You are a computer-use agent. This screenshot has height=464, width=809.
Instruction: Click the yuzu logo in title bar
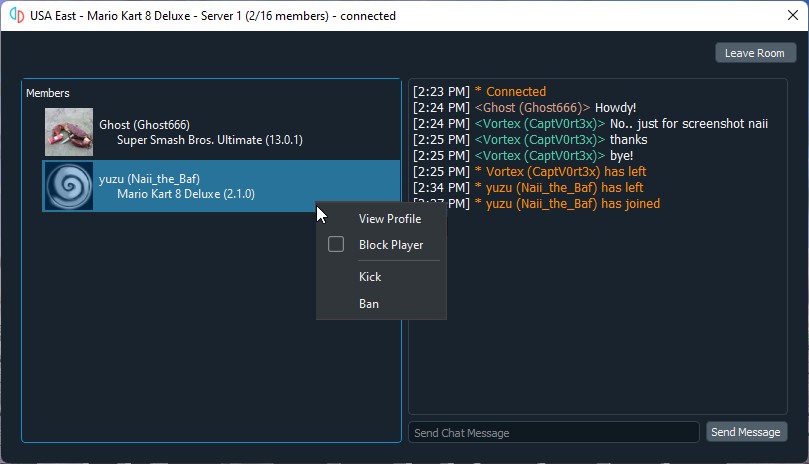pos(17,15)
